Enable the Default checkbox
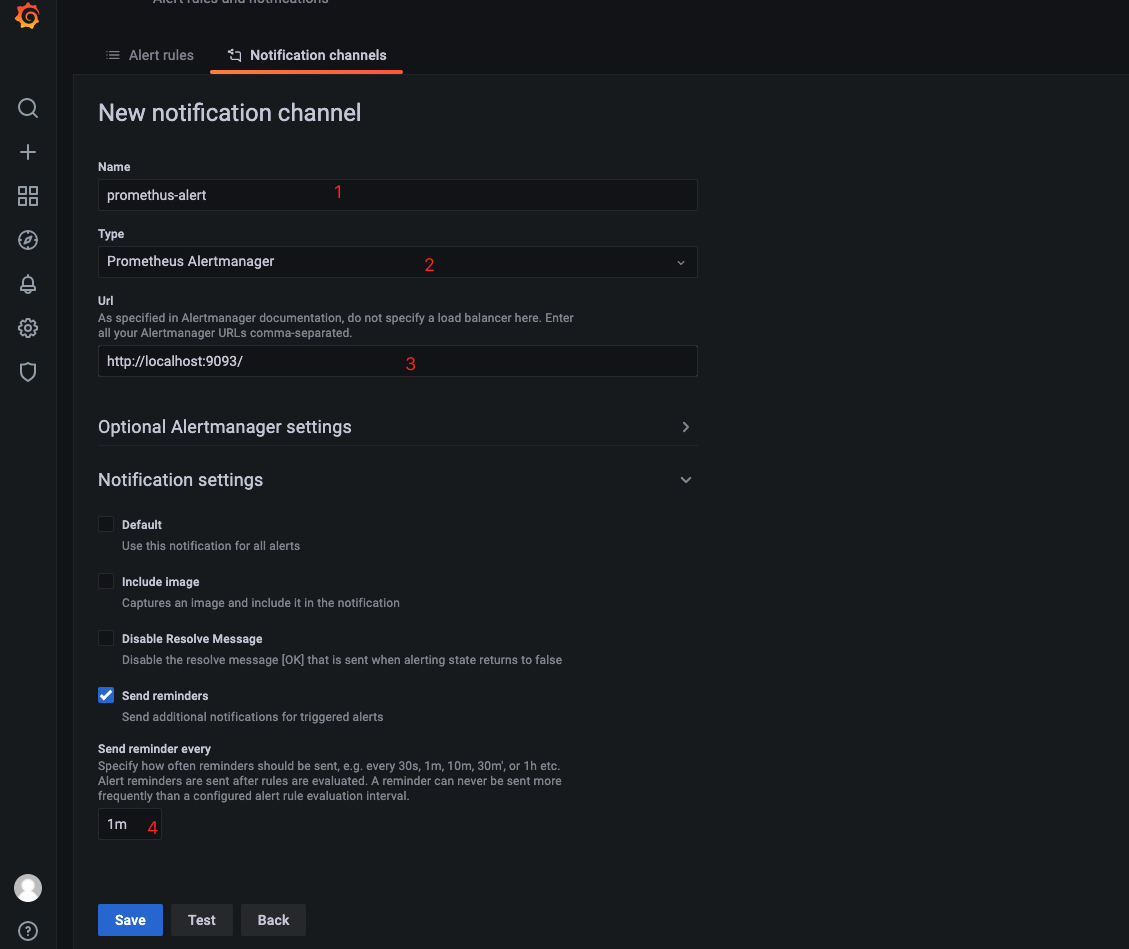1129x949 pixels. pyautogui.click(x=106, y=524)
